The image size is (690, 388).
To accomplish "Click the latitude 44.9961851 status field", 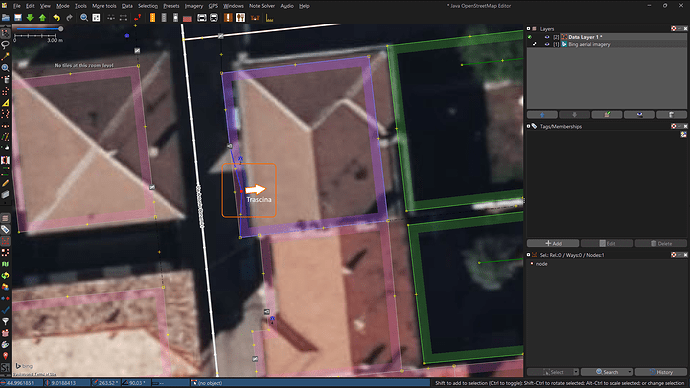I will pos(22,383).
